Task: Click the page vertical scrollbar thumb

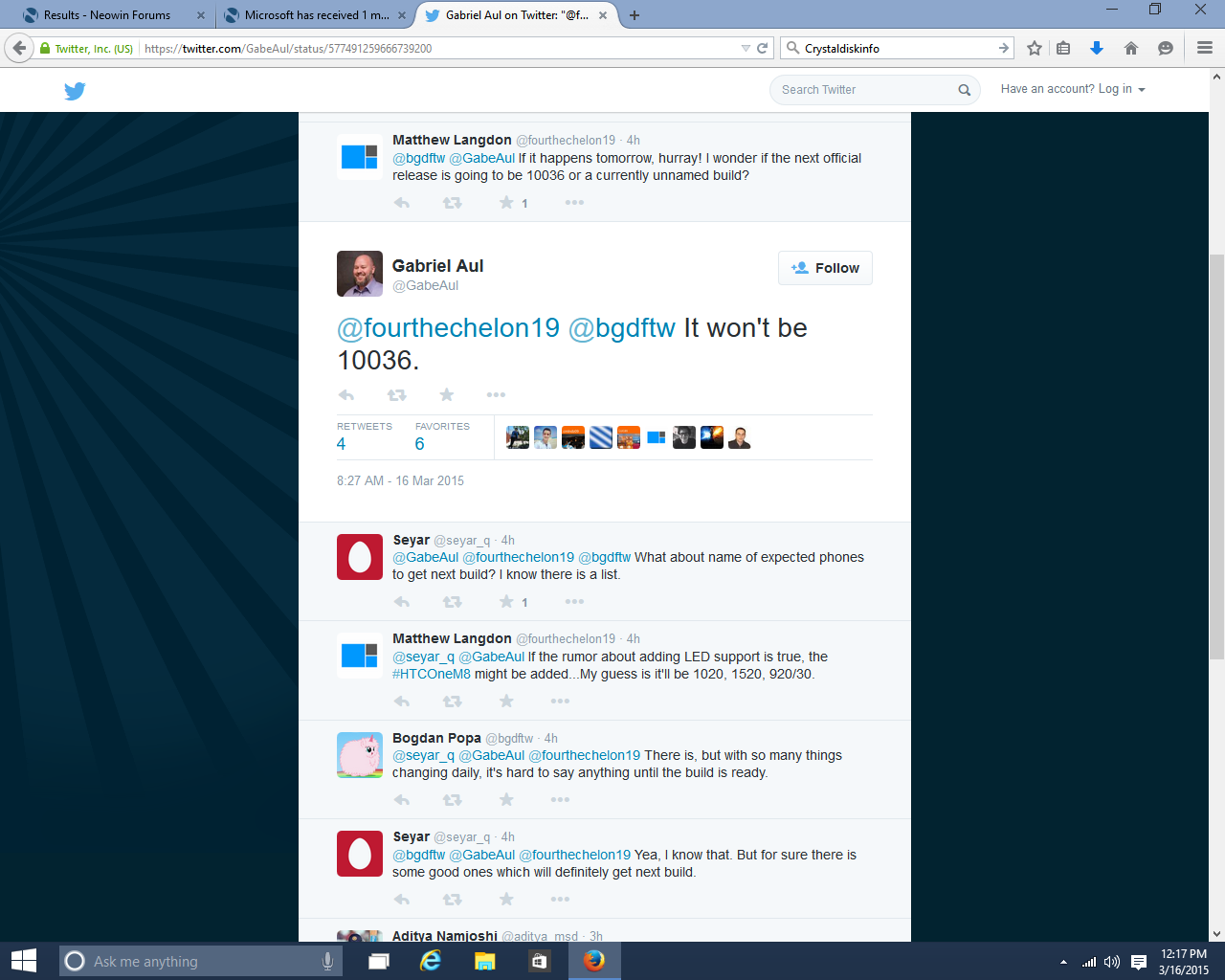Action: (x=1217, y=457)
